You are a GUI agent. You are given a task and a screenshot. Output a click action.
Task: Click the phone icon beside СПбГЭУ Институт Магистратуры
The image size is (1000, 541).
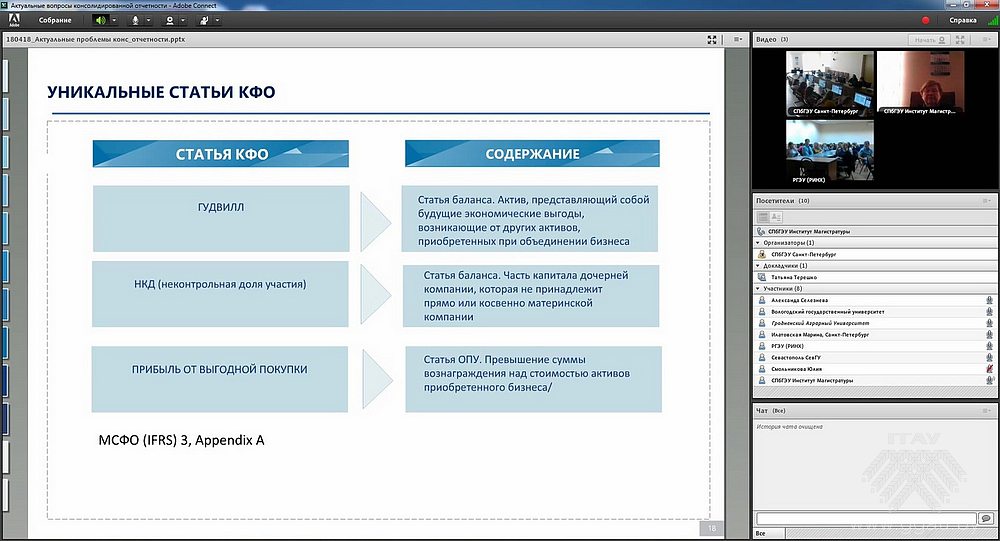761,232
